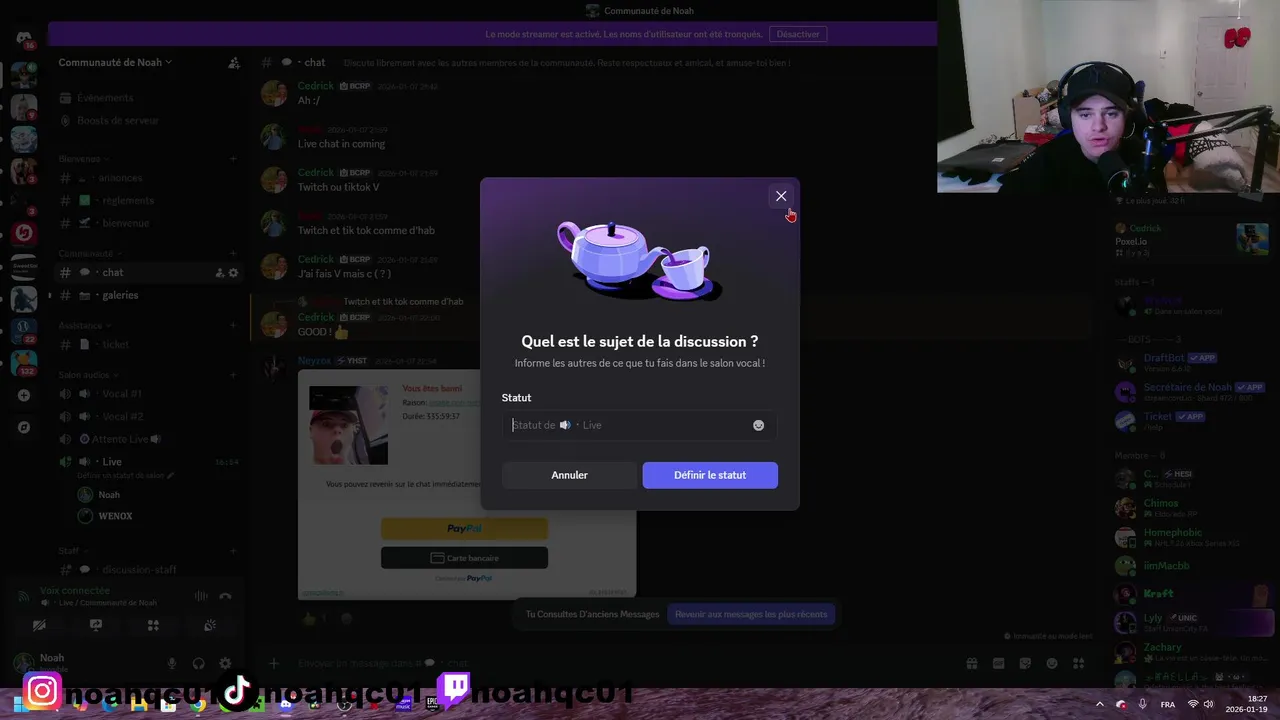
Task: Expand the Communauté de Noah server menu
Action: tap(115, 62)
